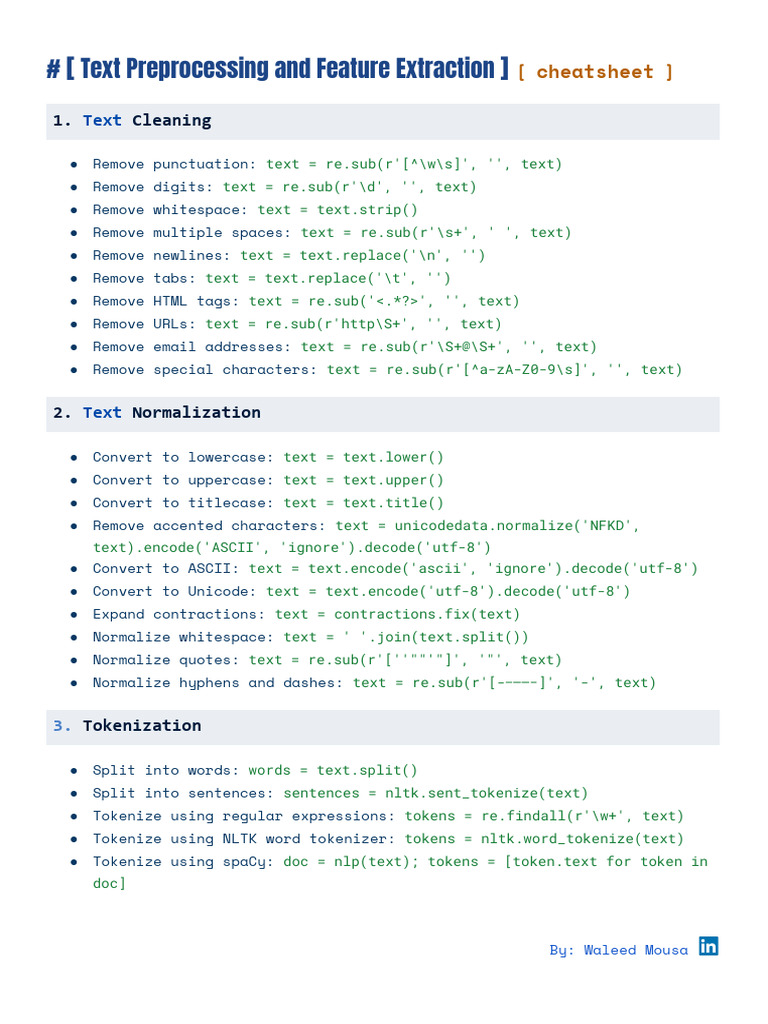Select the "2. Text Normalization" section header
768x1024 pixels.
coord(157,413)
